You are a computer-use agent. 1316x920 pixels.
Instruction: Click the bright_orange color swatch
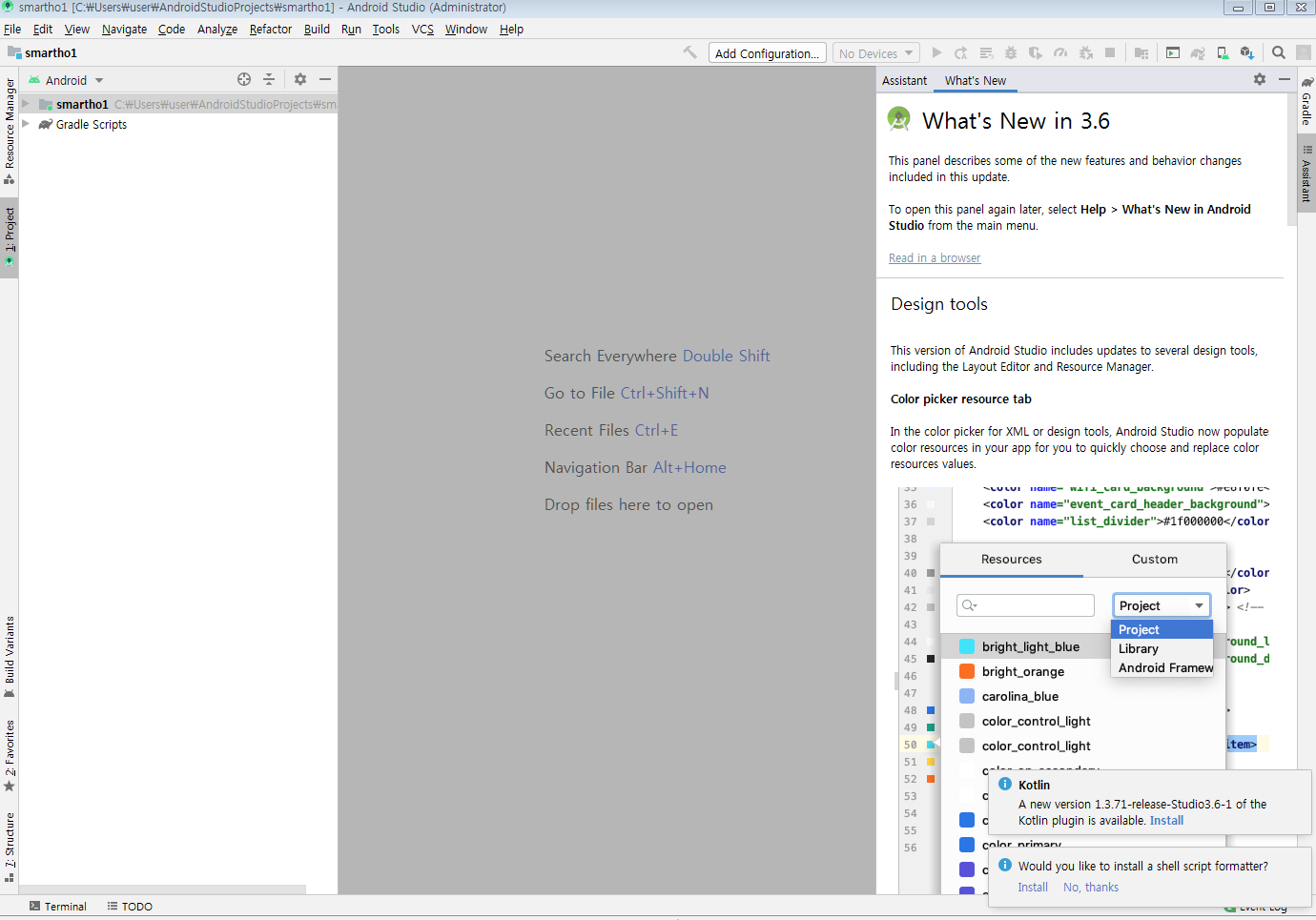pyautogui.click(x=967, y=671)
